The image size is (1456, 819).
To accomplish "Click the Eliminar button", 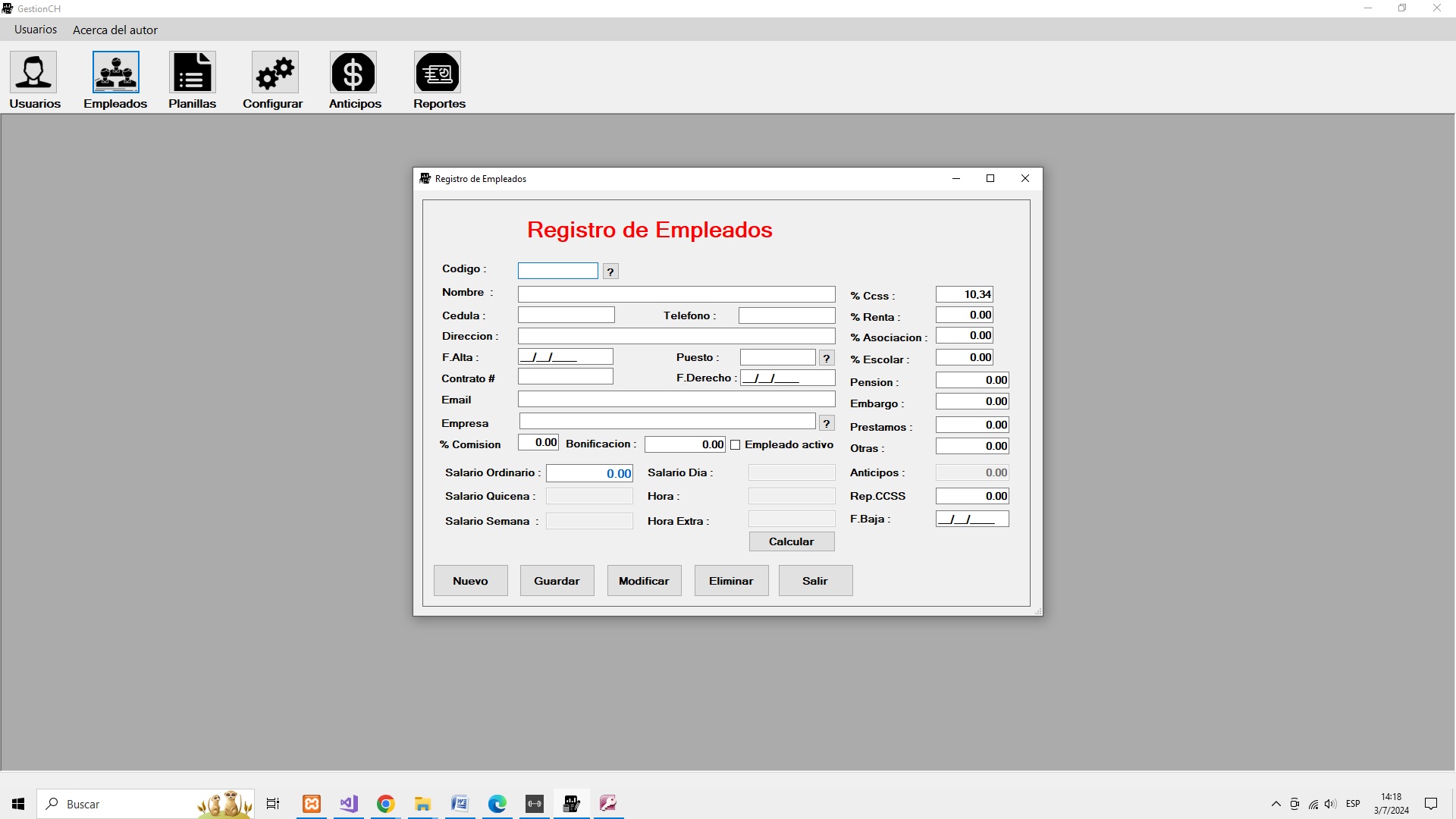I will pyautogui.click(x=731, y=581).
